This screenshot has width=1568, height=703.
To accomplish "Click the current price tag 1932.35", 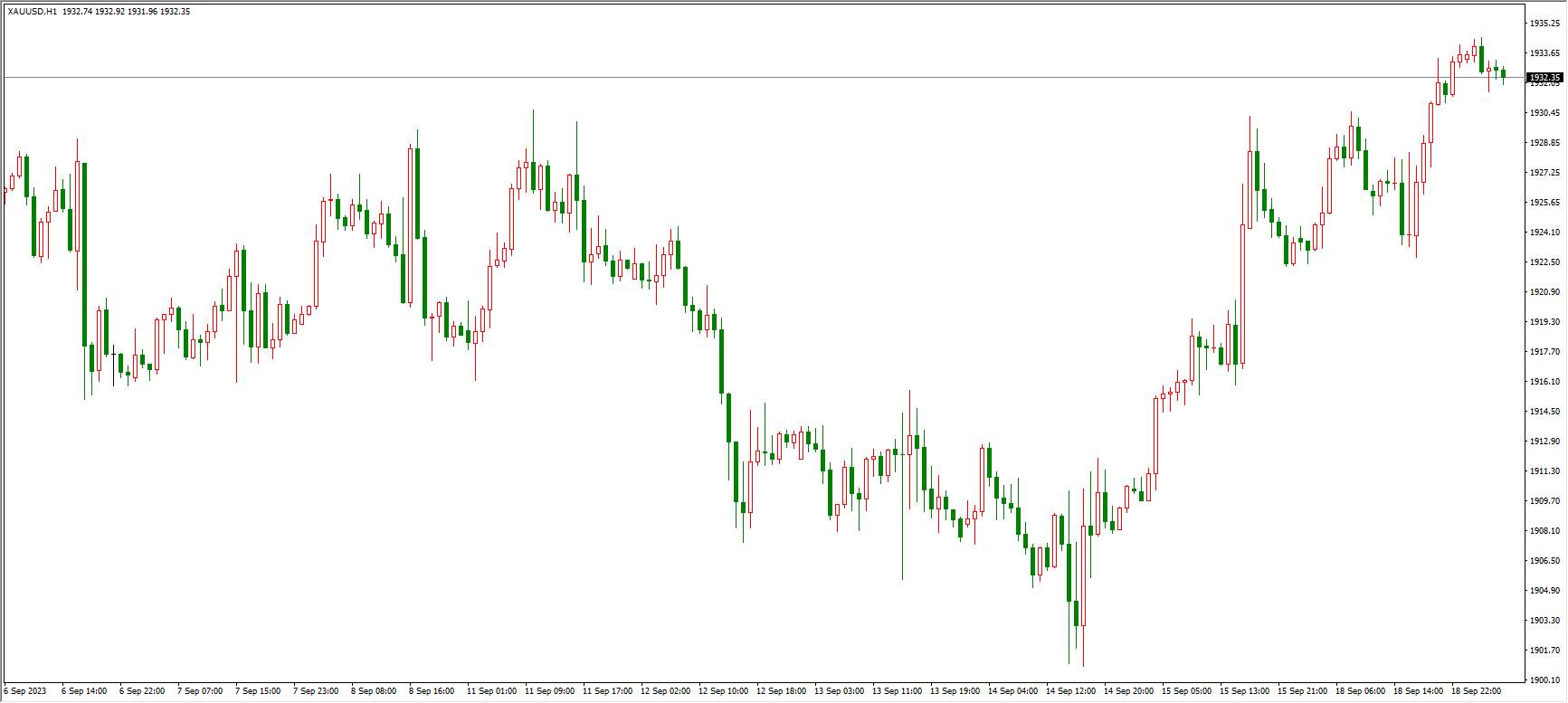I will click(1544, 78).
